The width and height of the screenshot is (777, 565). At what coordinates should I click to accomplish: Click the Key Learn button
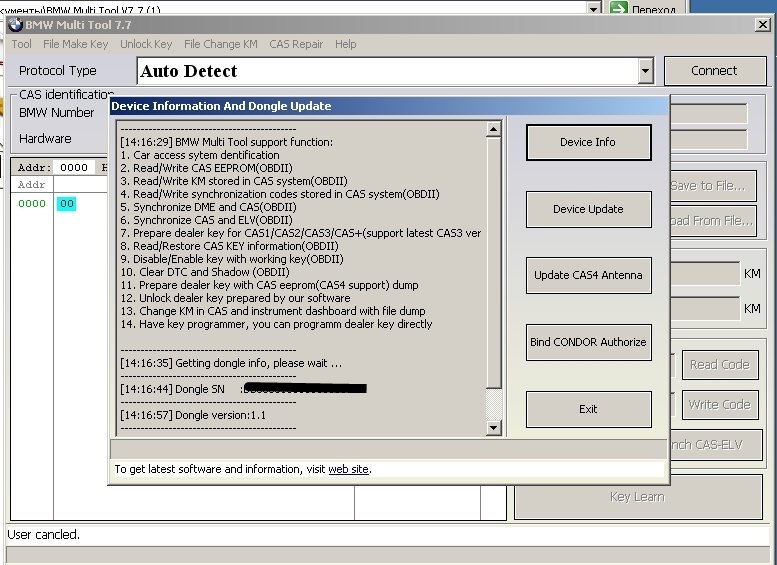pyautogui.click(x=638, y=497)
